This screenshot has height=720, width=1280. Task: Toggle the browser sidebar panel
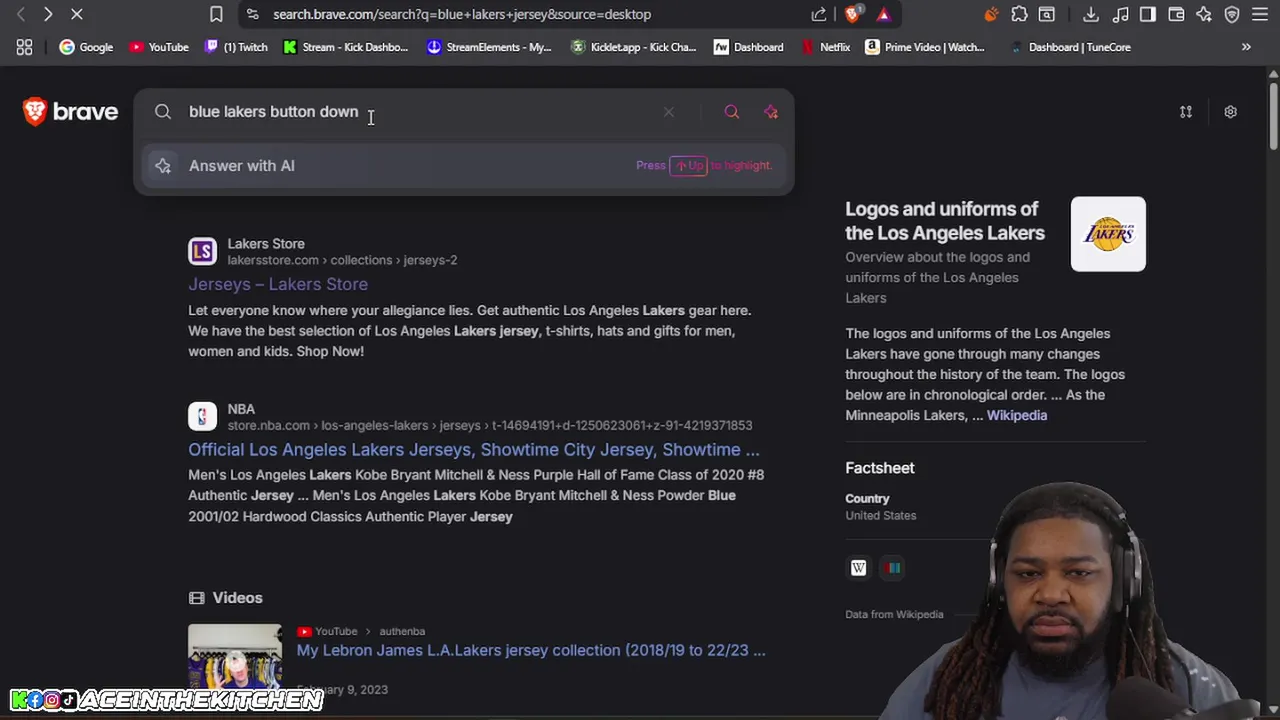[1148, 14]
